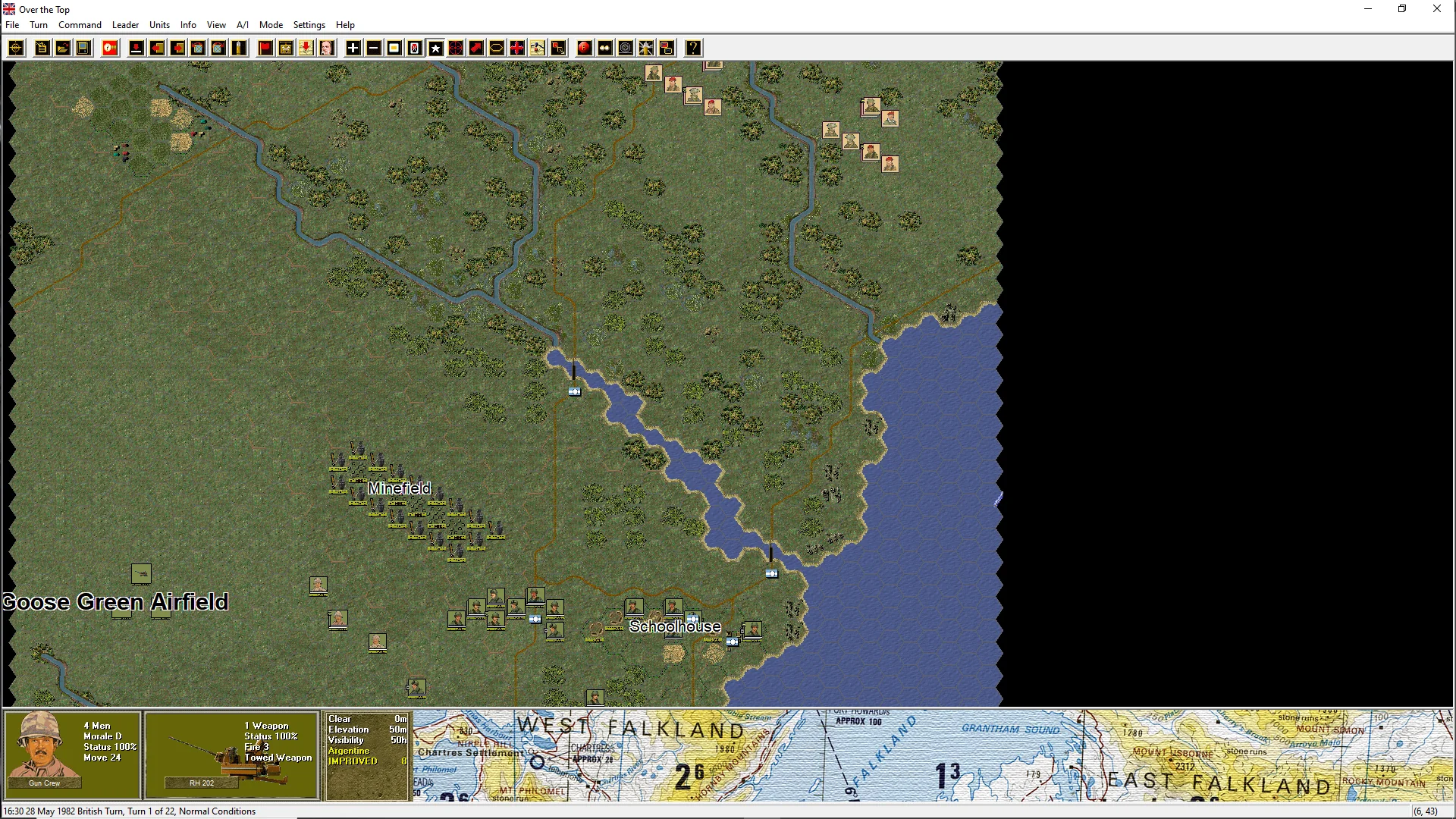Open the A/I menu

pos(243,25)
